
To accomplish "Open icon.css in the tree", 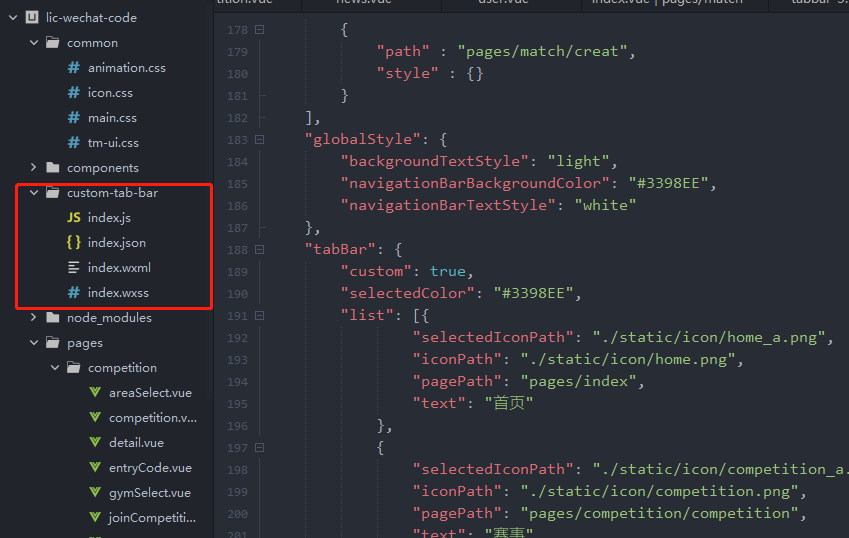I will 110,93.
